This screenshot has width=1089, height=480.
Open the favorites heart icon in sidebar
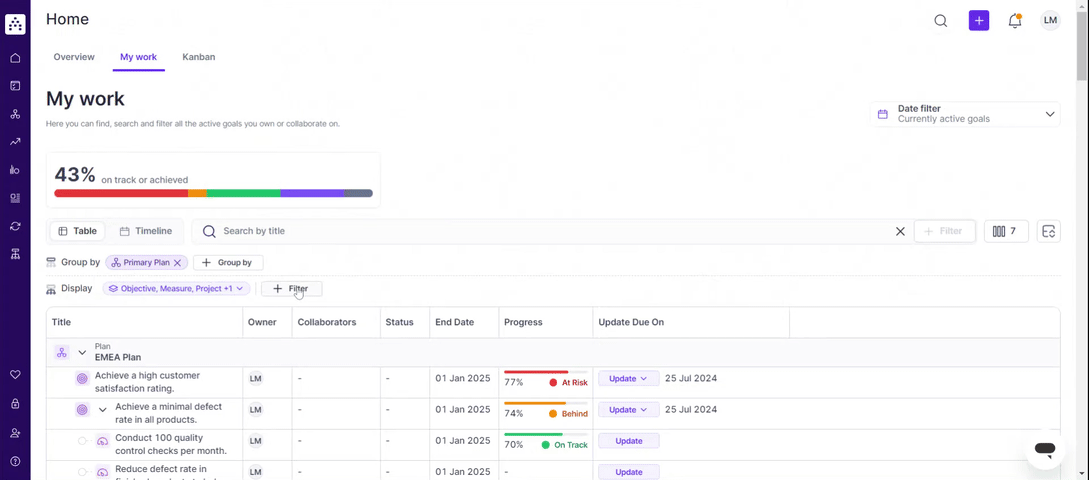click(15, 374)
